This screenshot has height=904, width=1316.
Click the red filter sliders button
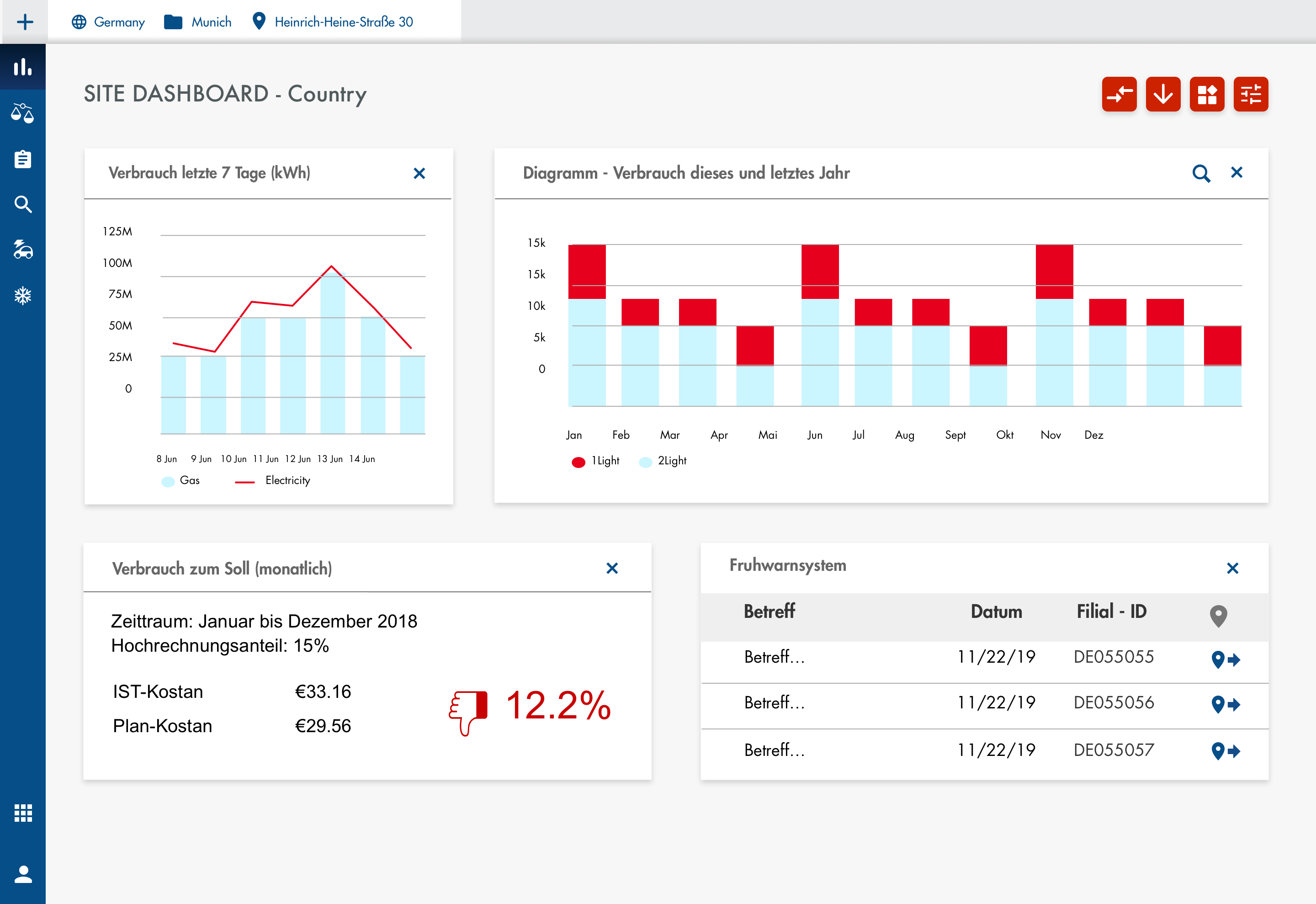(x=1251, y=94)
